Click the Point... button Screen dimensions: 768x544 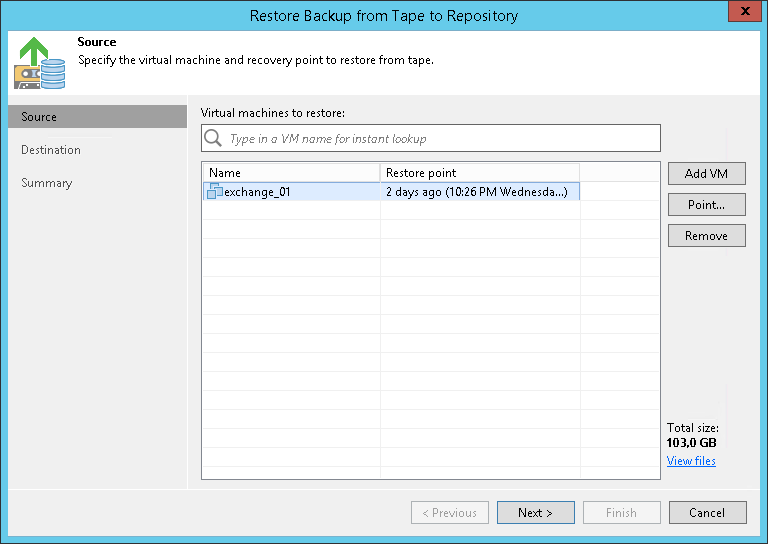pos(706,205)
